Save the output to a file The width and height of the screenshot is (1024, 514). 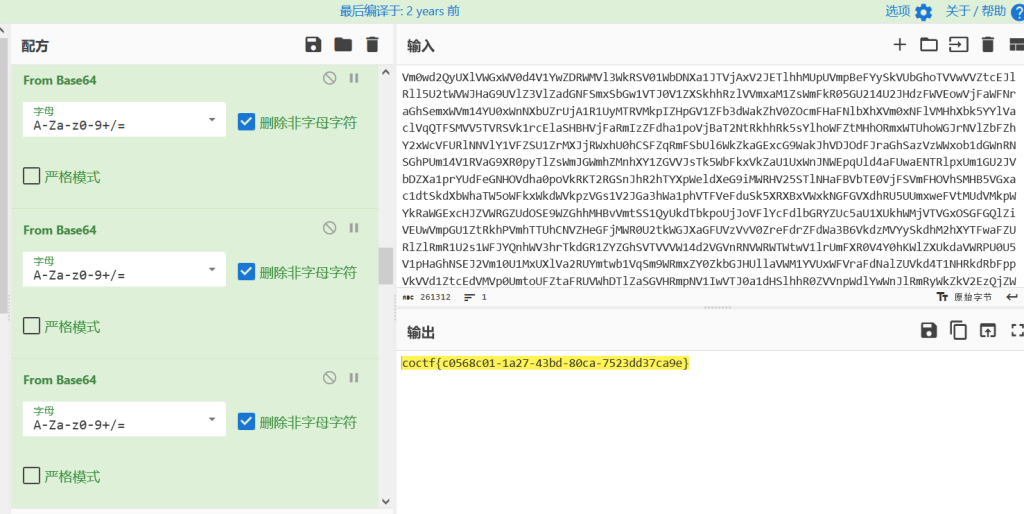coord(929,330)
